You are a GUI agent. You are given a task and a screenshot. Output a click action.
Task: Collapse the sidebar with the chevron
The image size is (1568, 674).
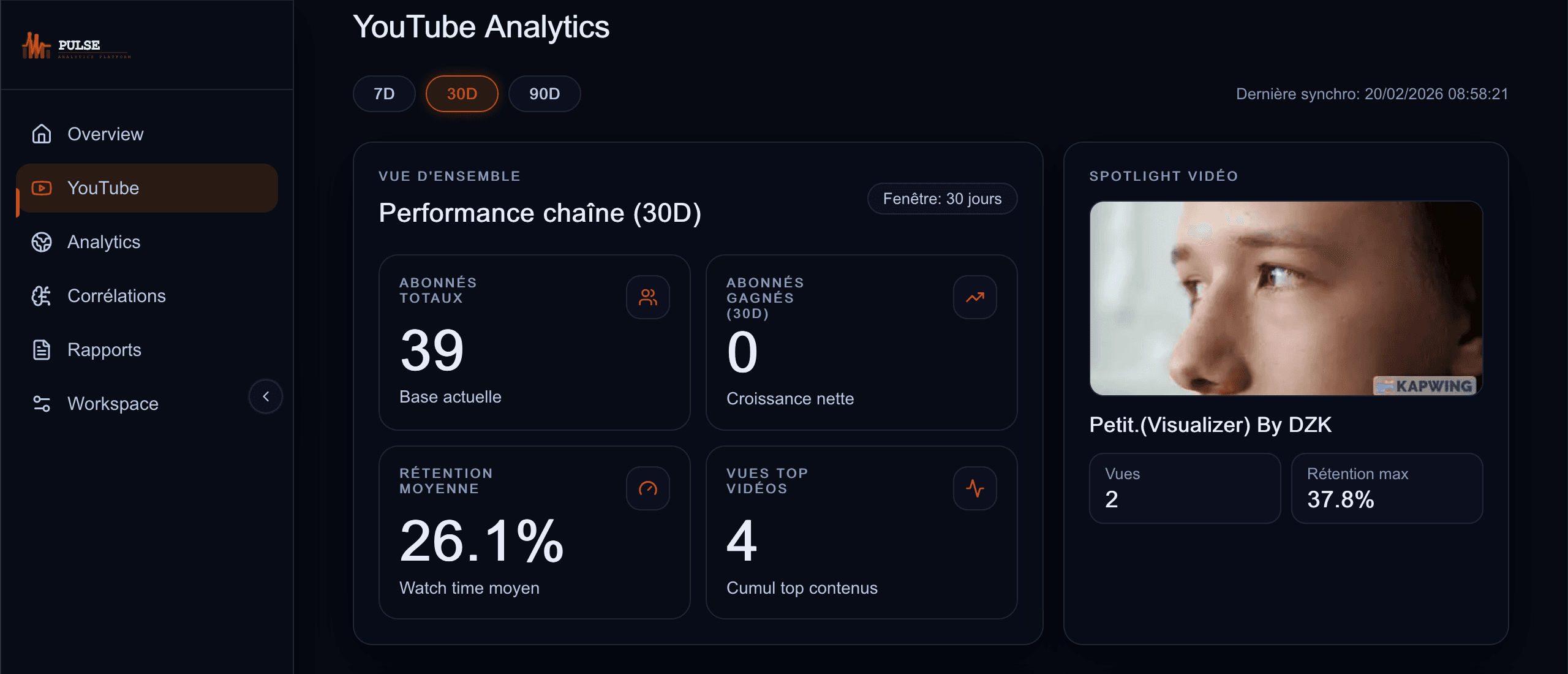(x=266, y=396)
